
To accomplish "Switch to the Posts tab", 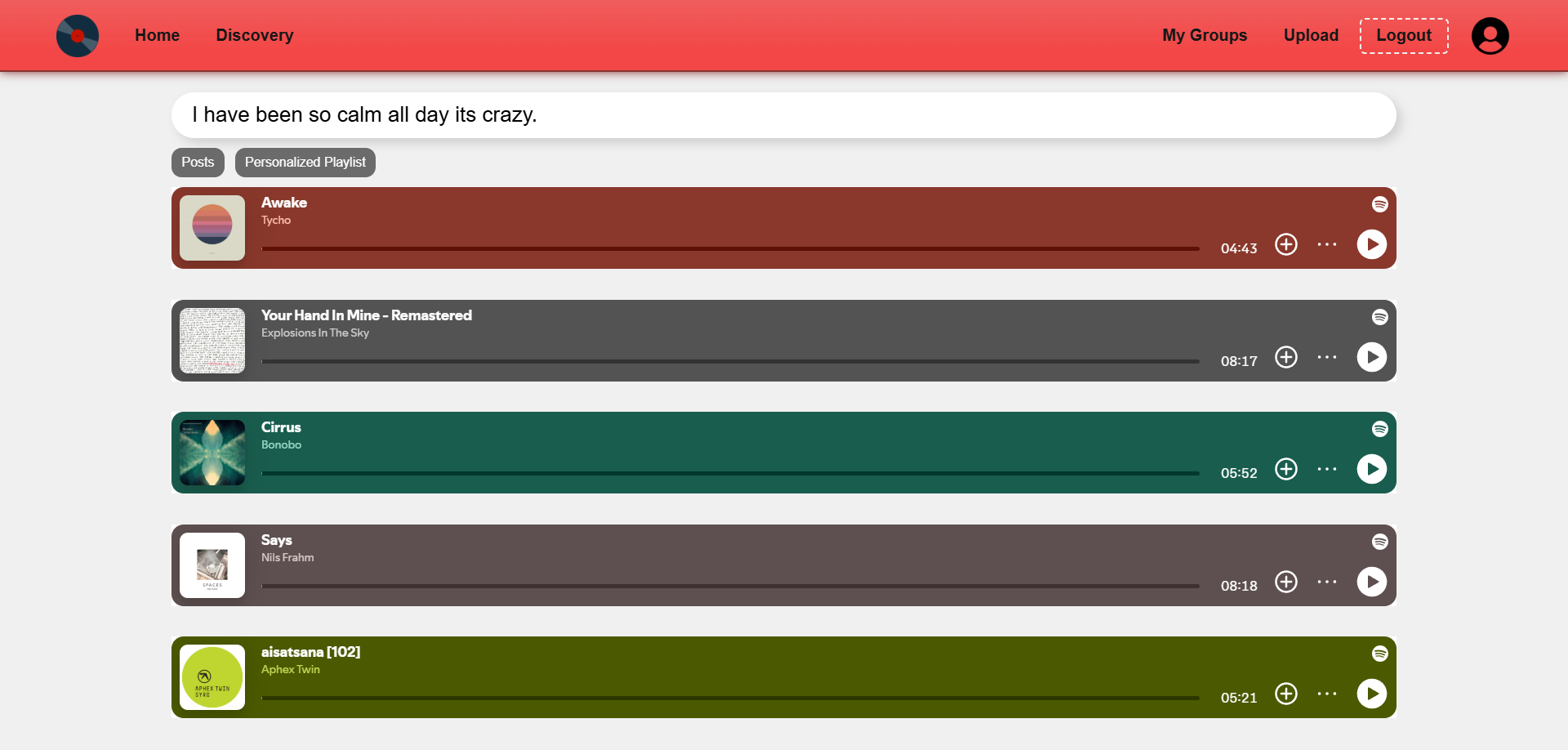I will 198,163.
